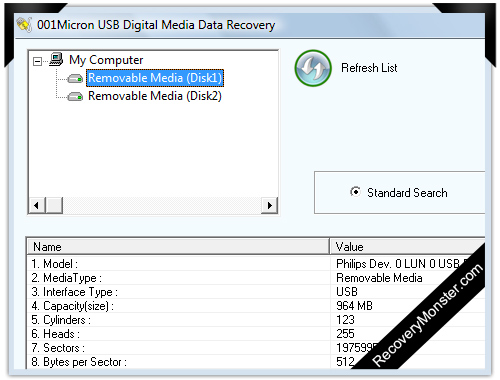Click the My Computer icon in tree
Image resolution: width=500 pixels, height=380 pixels.
pyautogui.click(x=56, y=60)
